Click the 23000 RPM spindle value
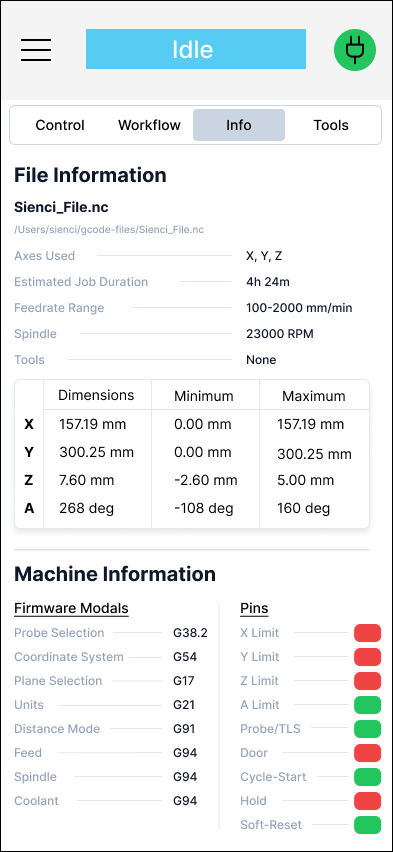Viewport: 393px width, 852px height. pos(280,334)
